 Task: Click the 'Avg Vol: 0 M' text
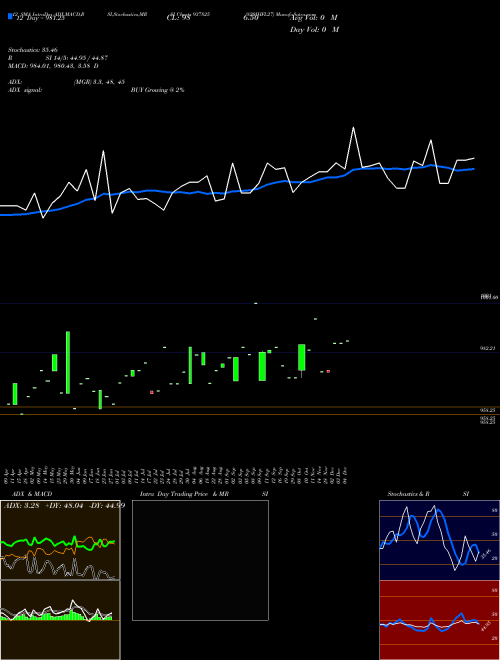314,18
